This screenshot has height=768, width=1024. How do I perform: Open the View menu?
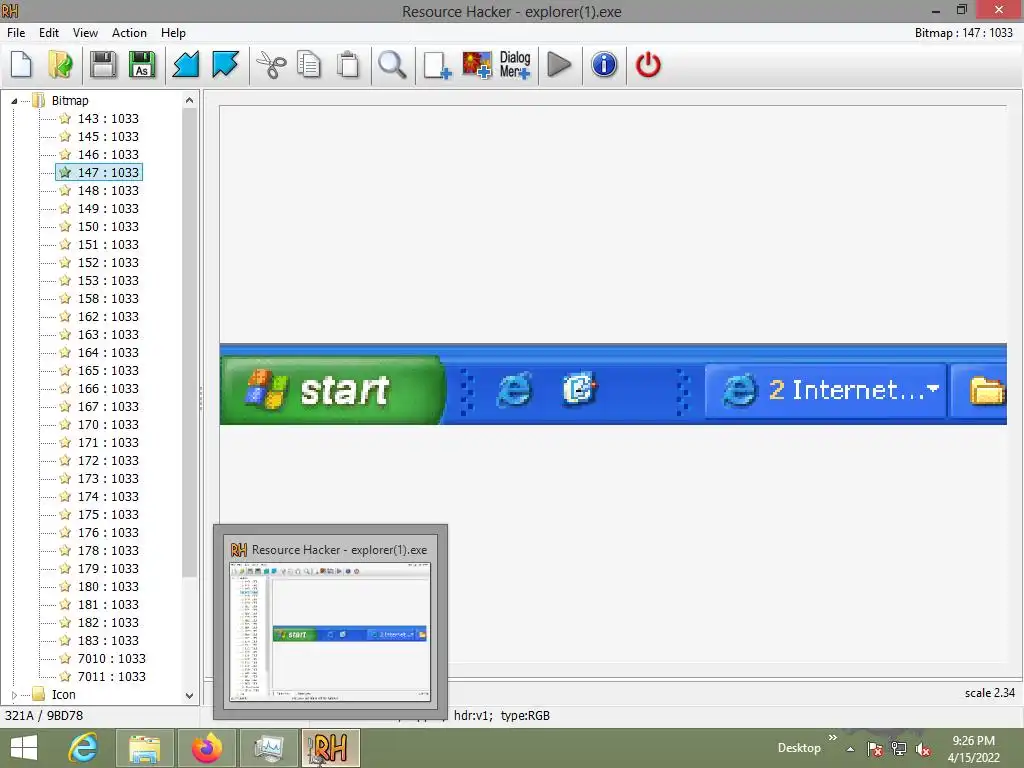(86, 33)
